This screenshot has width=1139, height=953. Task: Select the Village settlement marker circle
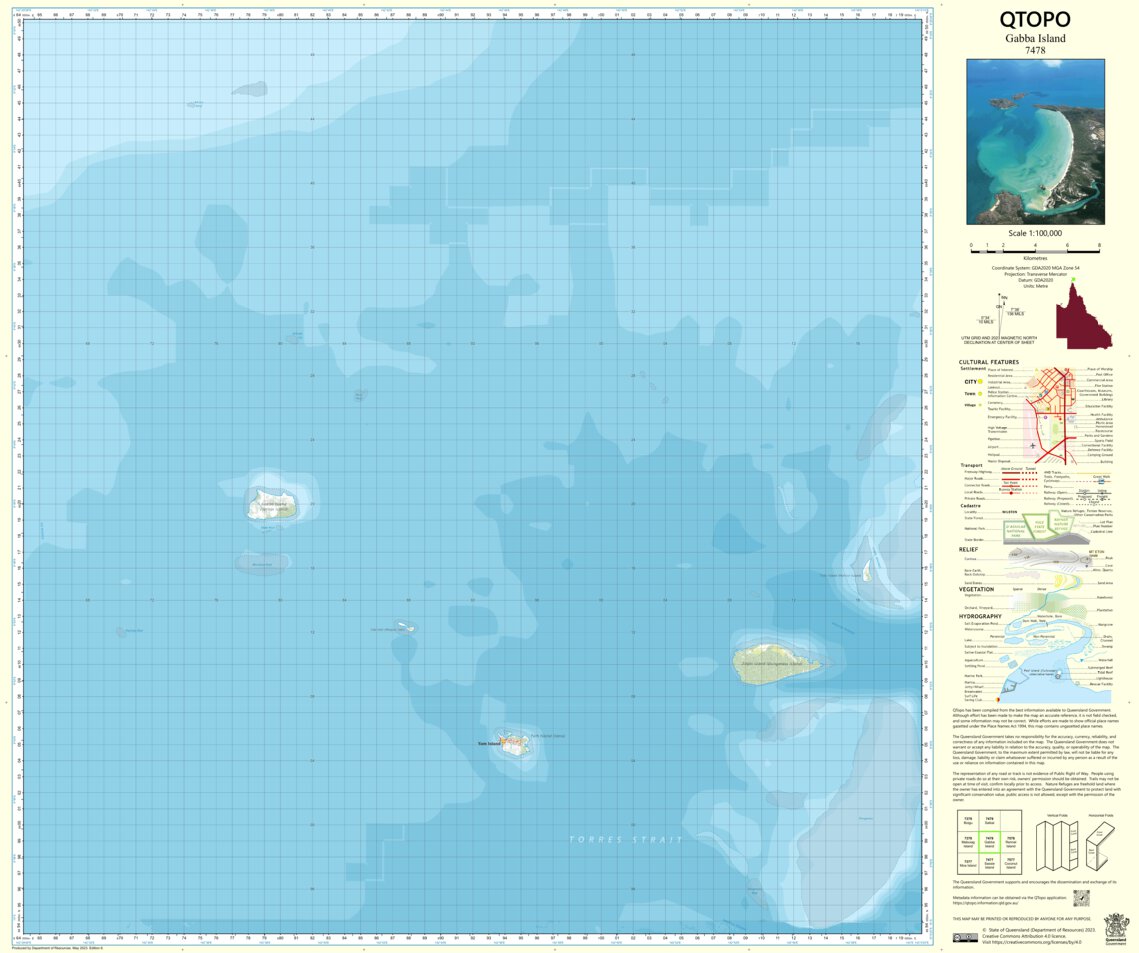pyautogui.click(x=980, y=405)
